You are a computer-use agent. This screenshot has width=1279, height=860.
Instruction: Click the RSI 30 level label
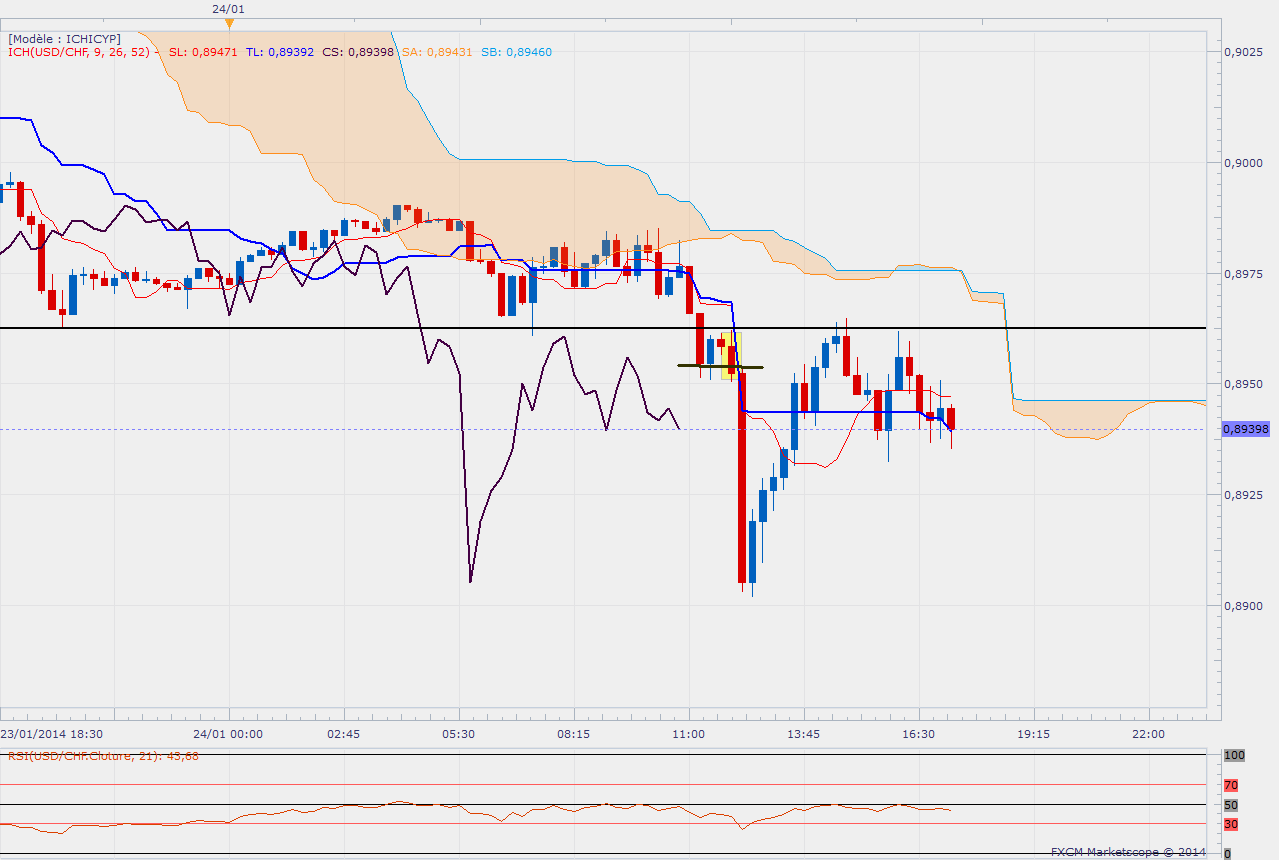coord(1232,824)
